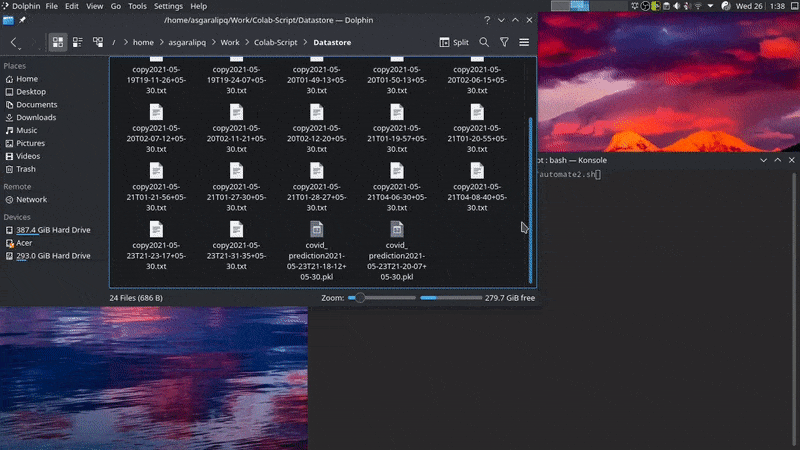Navigate to Work in the breadcrumb

[230, 42]
